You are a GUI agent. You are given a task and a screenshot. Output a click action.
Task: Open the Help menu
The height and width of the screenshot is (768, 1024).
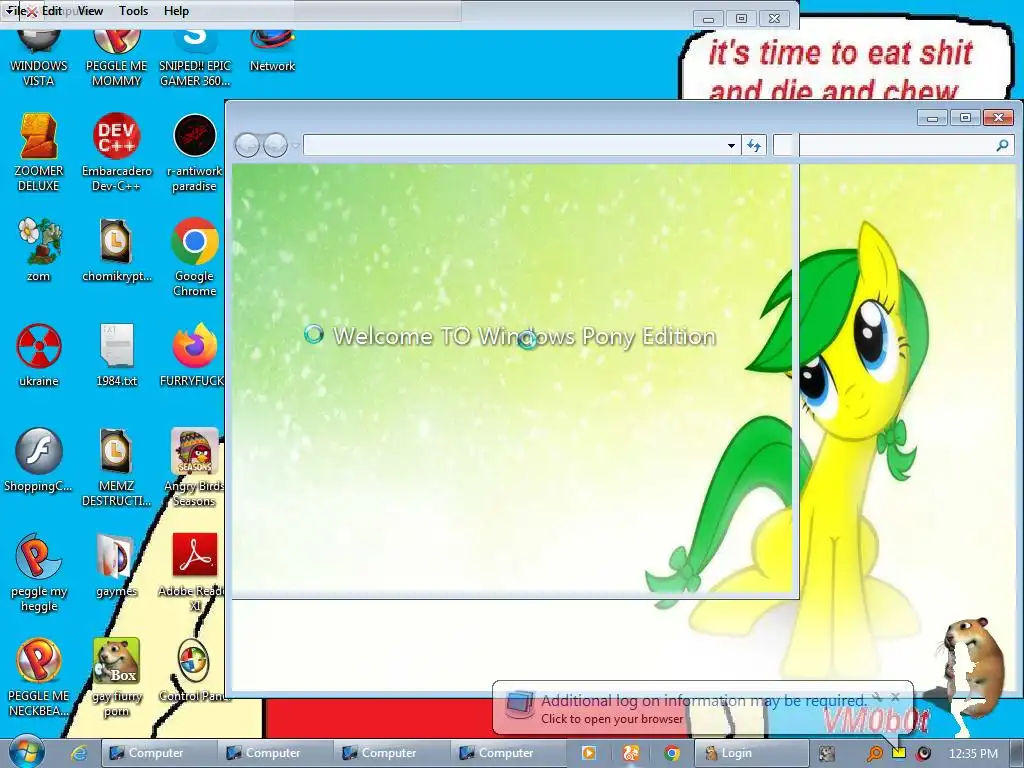[x=176, y=10]
